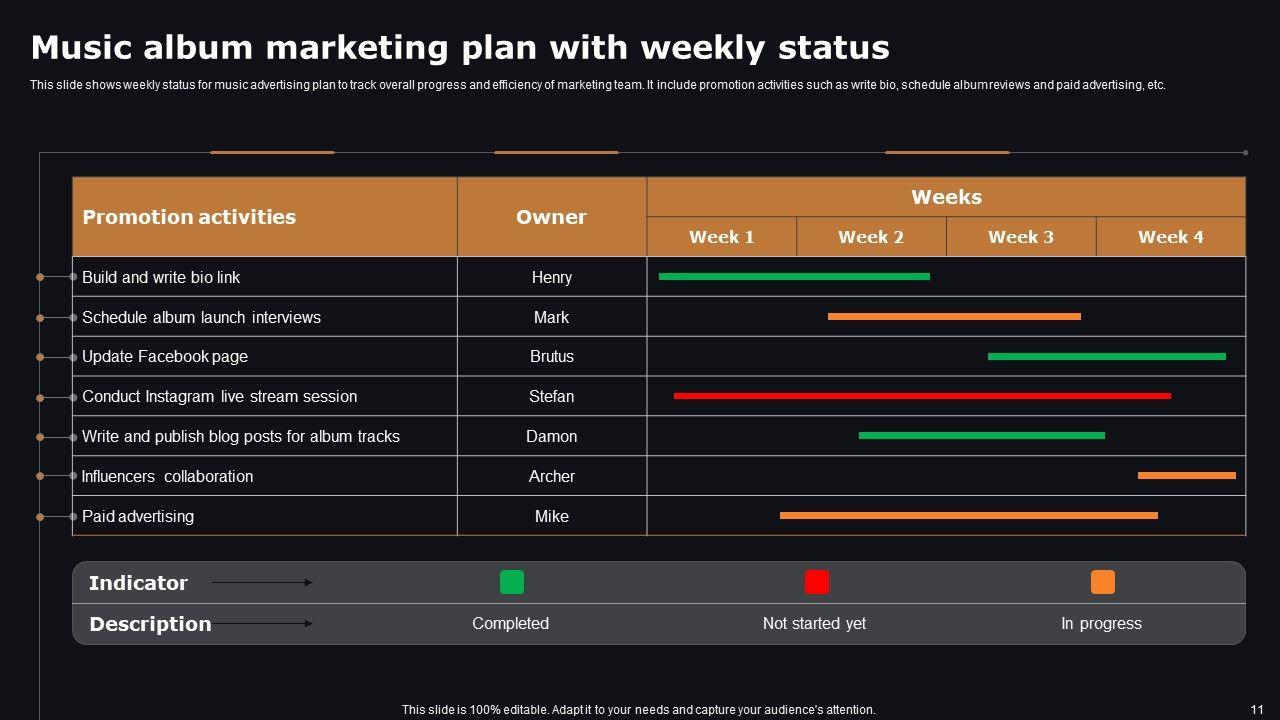Click the slide title text
This screenshot has height=720, width=1280.
[x=460, y=48]
